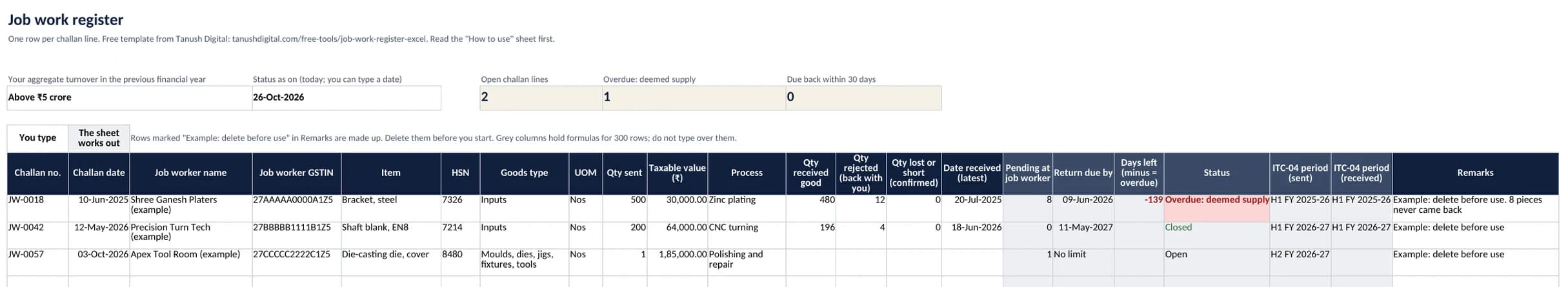
Task: Select the process 'Polishing and repair'
Action: 747,262
